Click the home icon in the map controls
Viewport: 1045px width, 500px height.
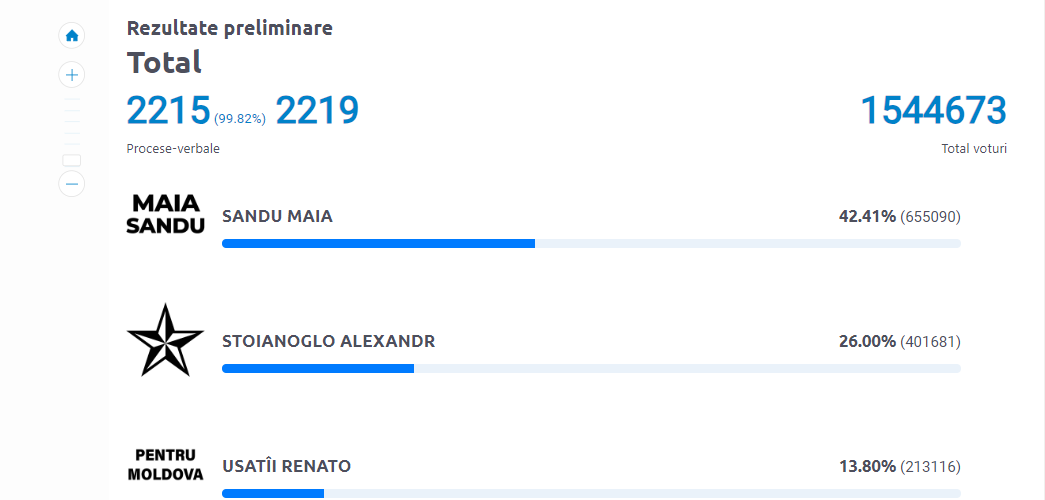tap(72, 36)
